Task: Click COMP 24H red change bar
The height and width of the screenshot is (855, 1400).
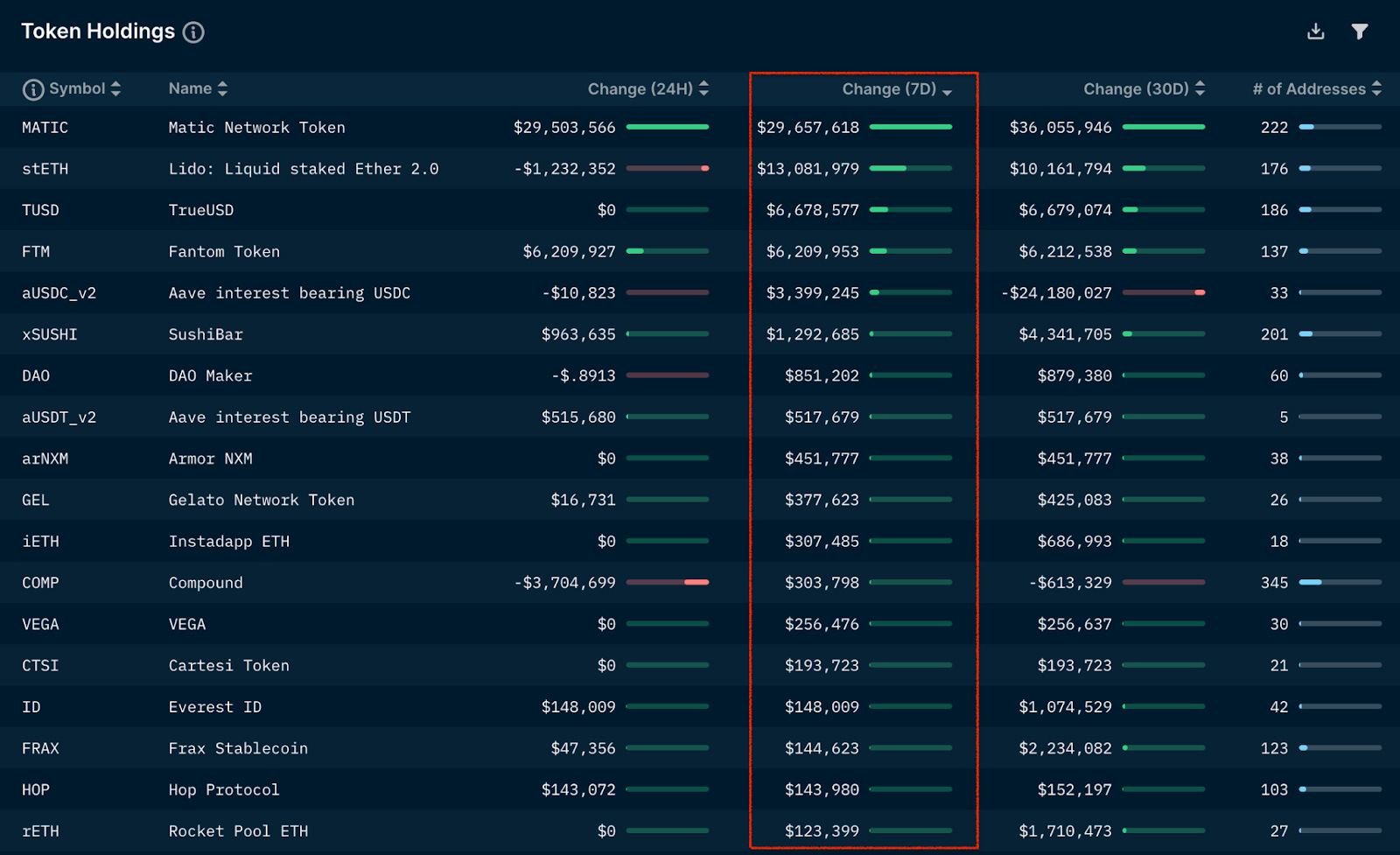Action: 668,582
